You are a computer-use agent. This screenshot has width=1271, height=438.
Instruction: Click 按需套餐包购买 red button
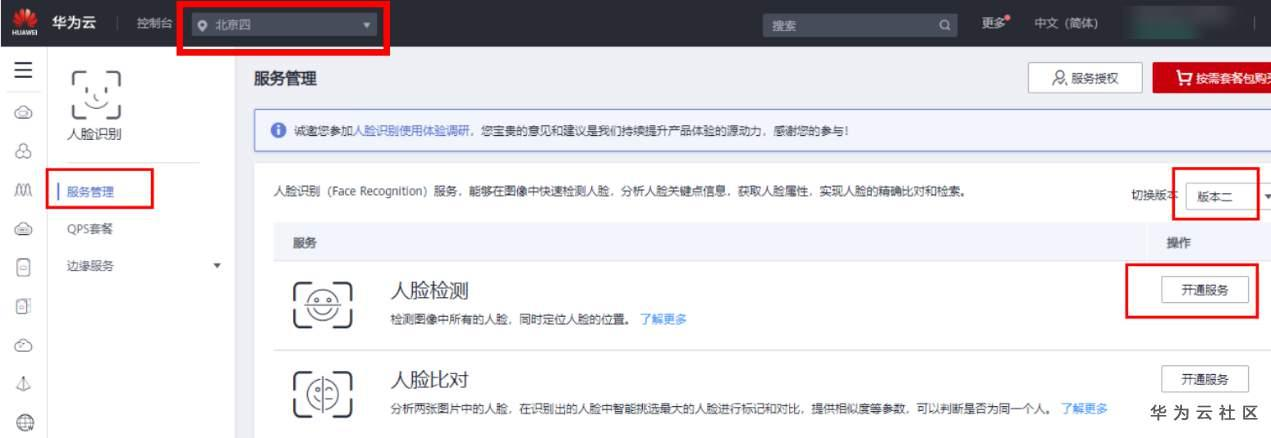pyautogui.click(x=1212, y=79)
